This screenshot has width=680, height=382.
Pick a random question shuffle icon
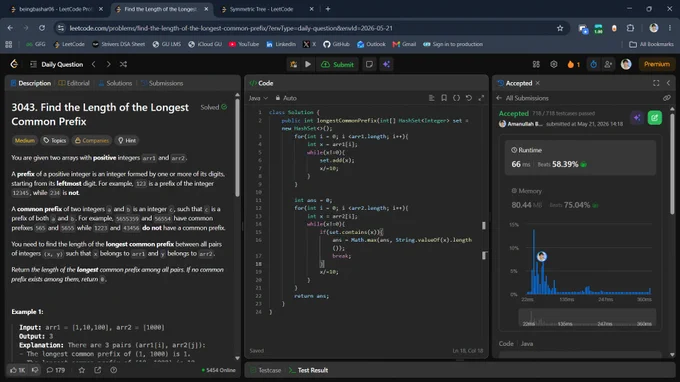(x=123, y=64)
